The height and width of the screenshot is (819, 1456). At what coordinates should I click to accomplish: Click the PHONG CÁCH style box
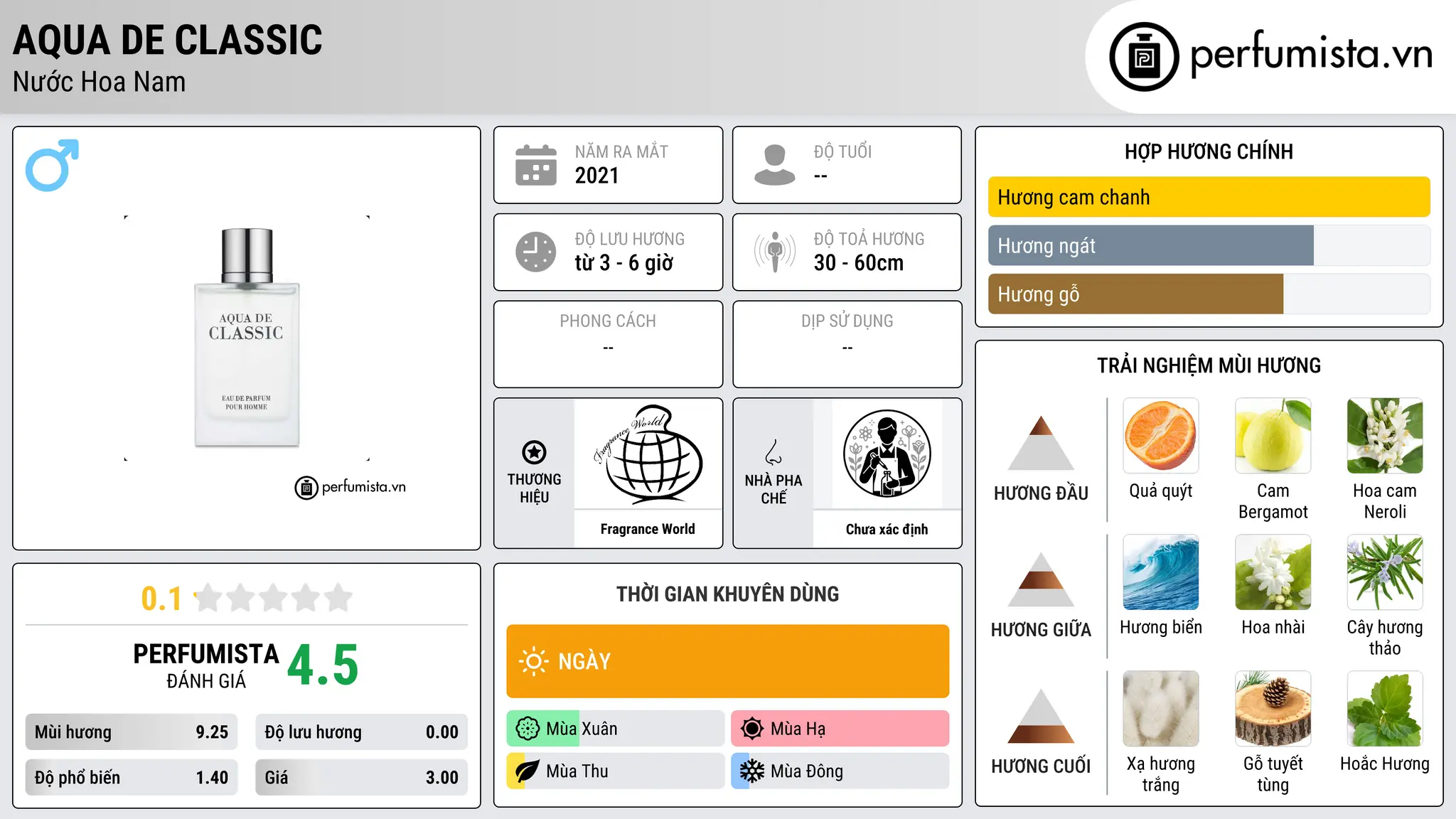(x=608, y=344)
